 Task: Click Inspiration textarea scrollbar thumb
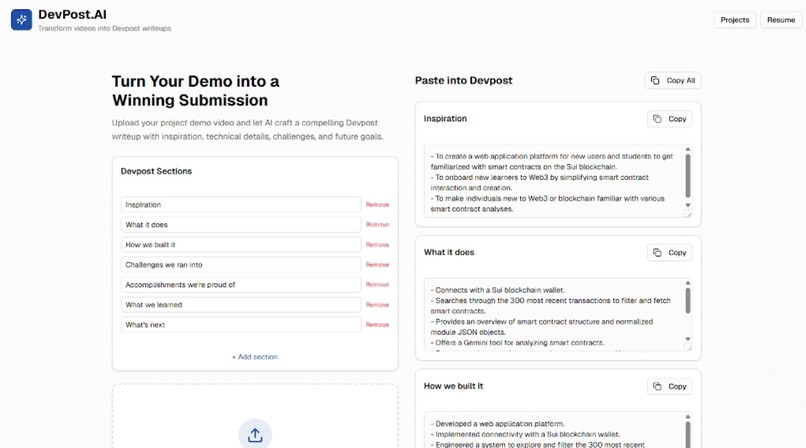(x=688, y=176)
